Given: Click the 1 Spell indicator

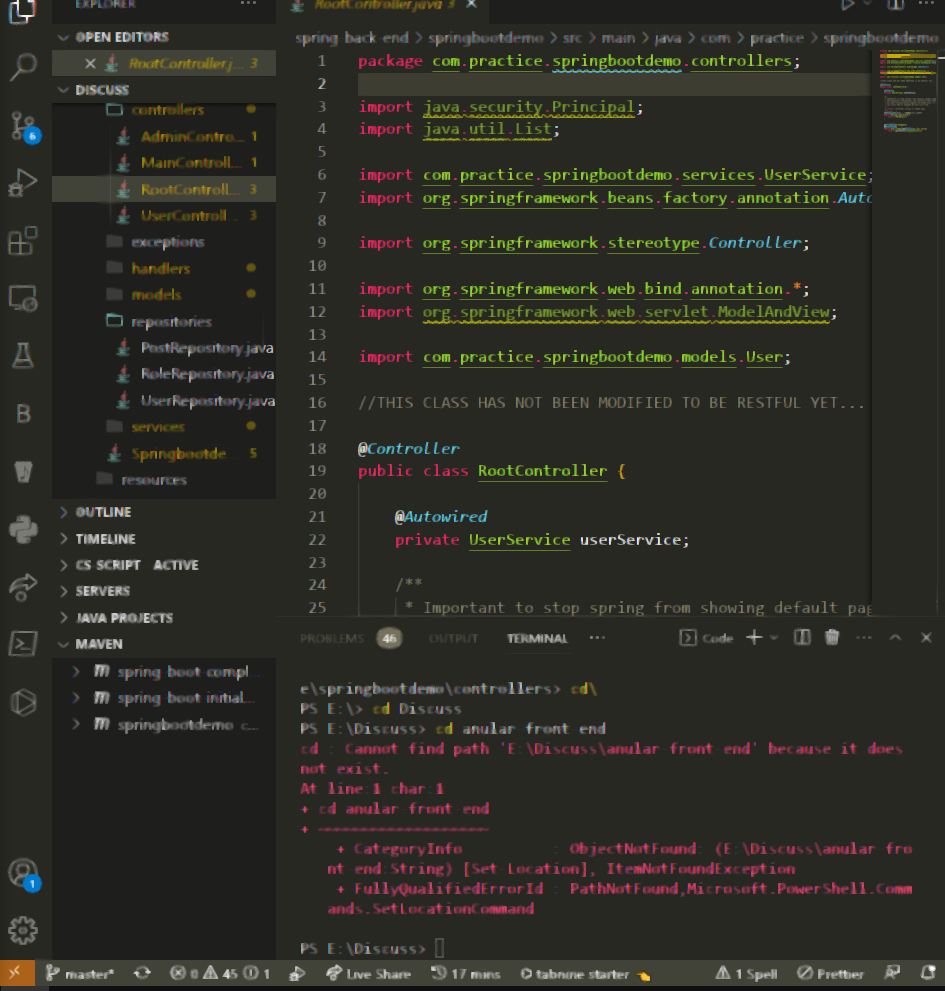Looking at the screenshot, I should coord(746,973).
